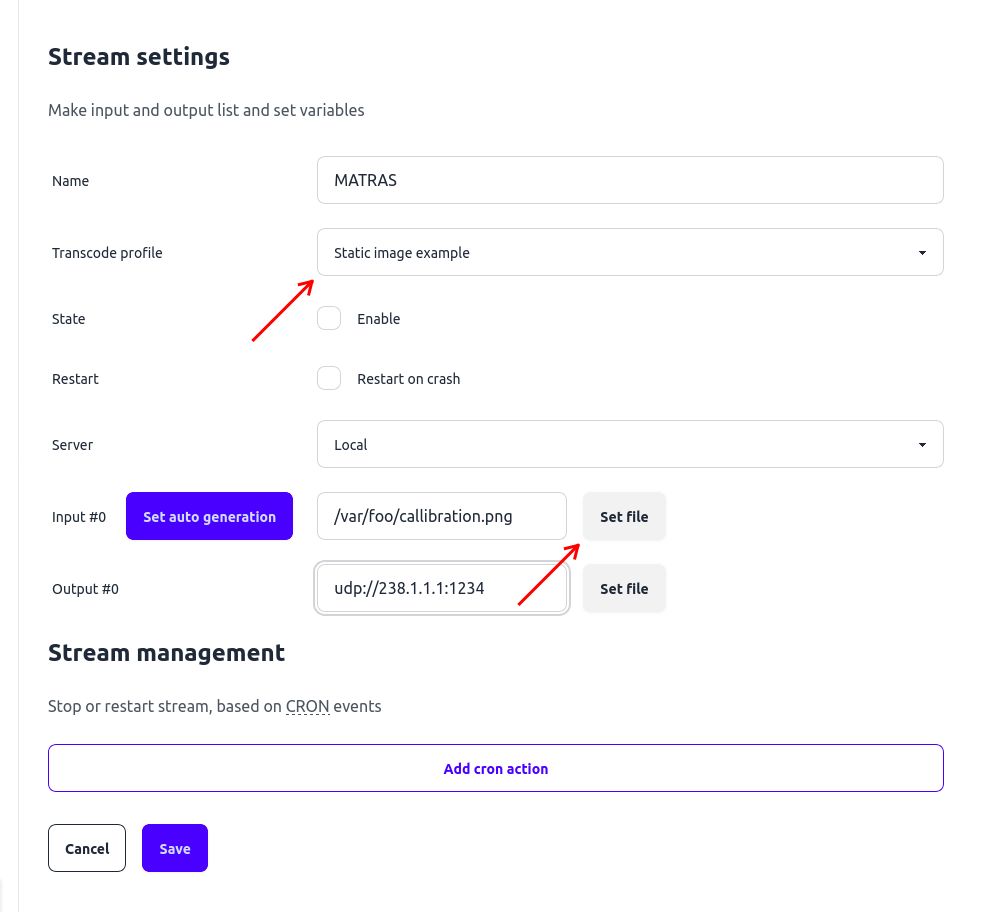Click the "Input #0" field label
Viewport: 992px width, 912px height.
(79, 517)
